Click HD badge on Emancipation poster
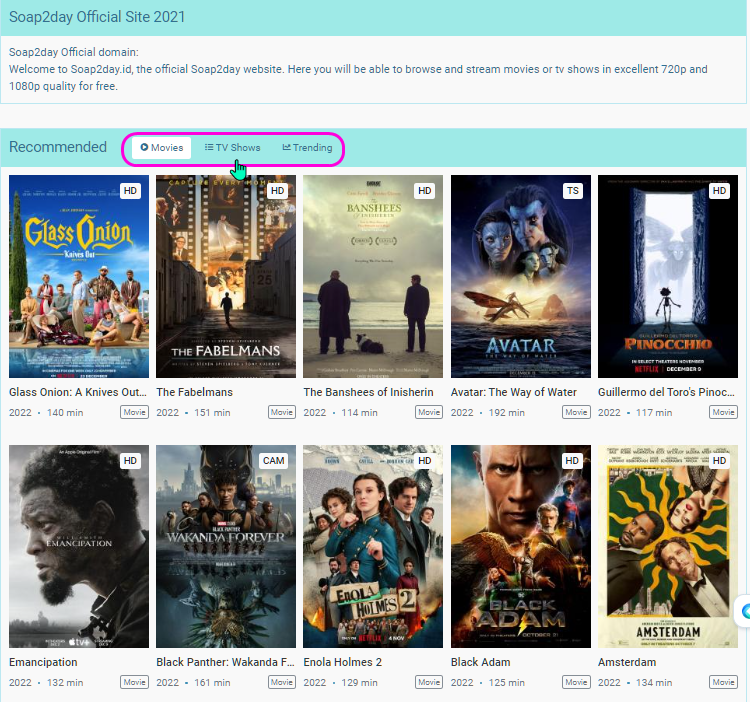The image size is (750, 702). pyautogui.click(x=131, y=461)
